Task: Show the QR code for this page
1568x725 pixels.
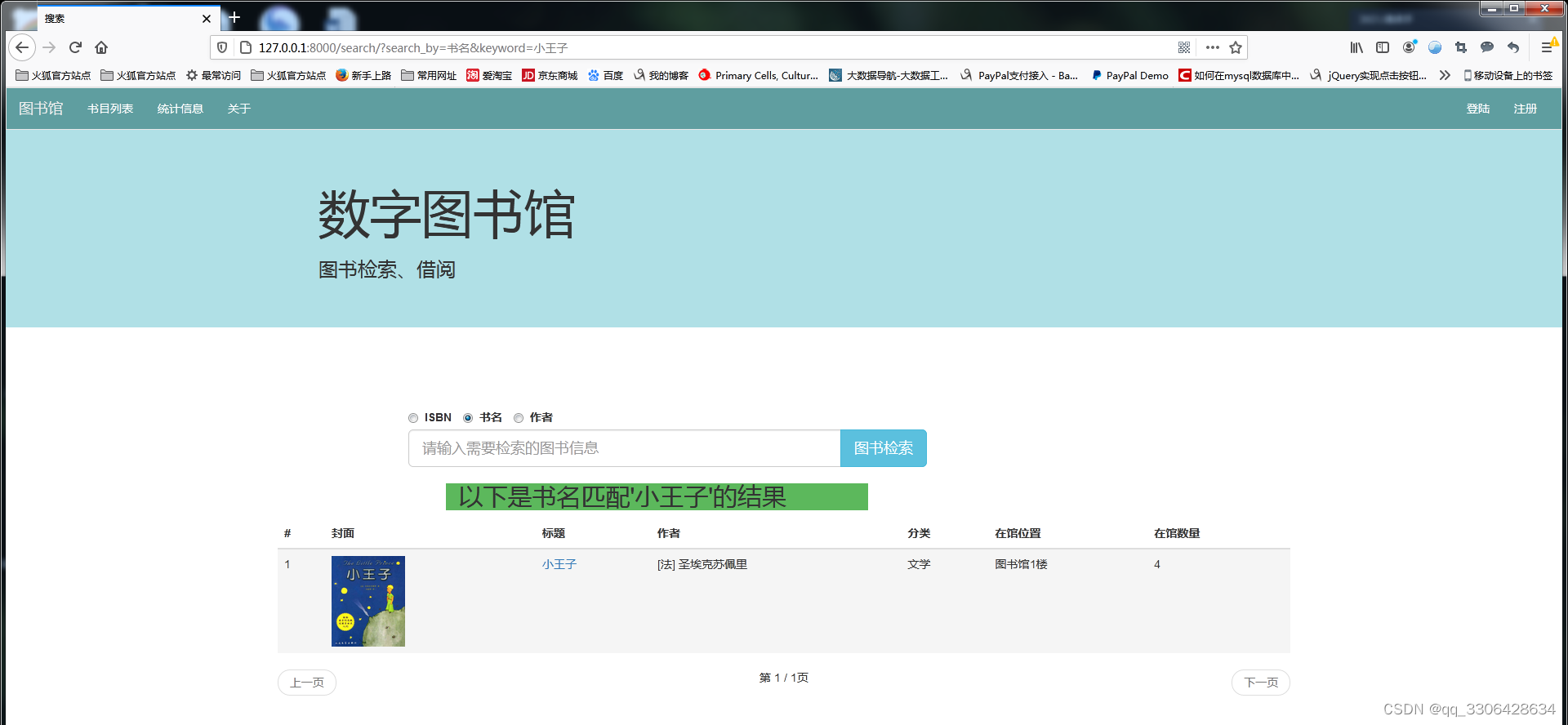Action: [x=1184, y=47]
